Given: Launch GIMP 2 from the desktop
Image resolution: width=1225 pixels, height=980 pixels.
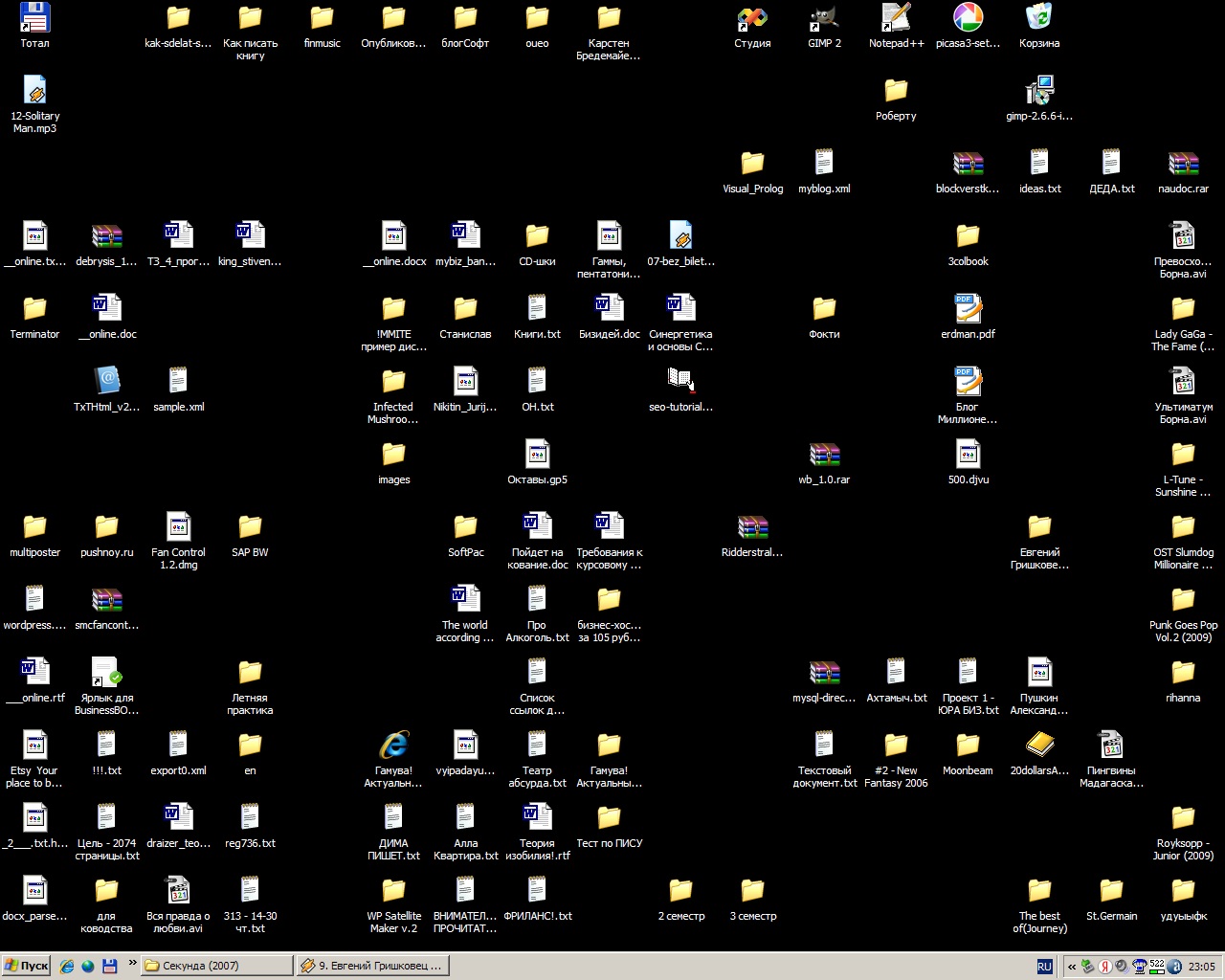Looking at the screenshot, I should pyautogui.click(x=824, y=19).
